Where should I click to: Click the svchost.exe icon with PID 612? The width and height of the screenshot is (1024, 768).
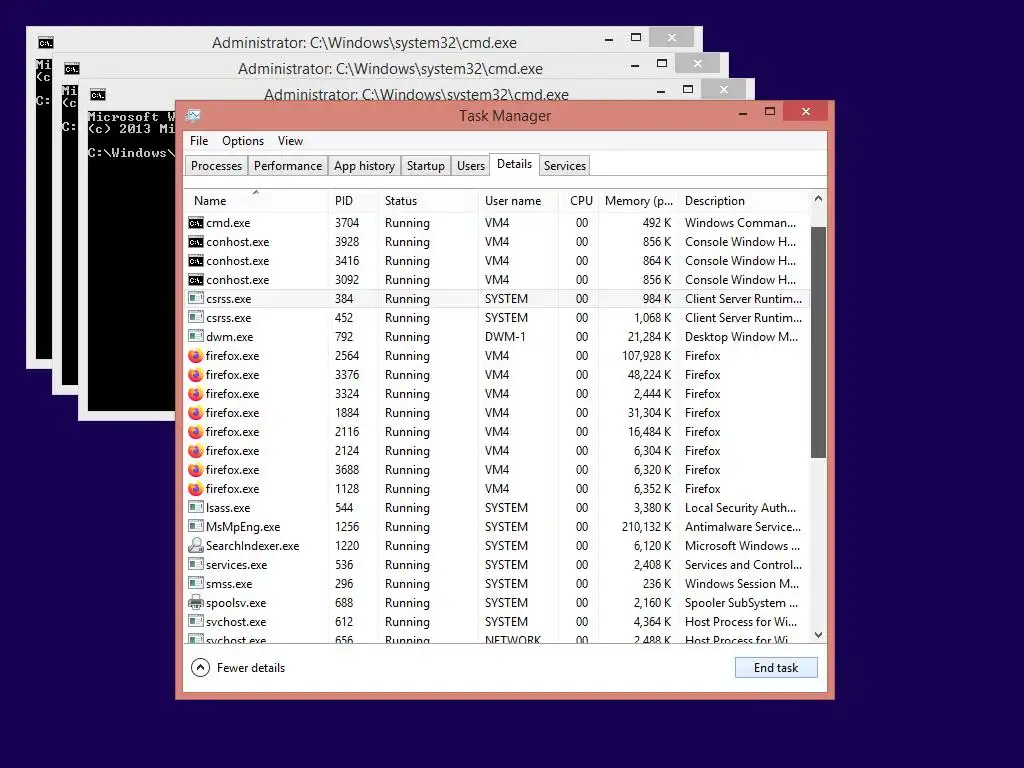[x=195, y=620]
